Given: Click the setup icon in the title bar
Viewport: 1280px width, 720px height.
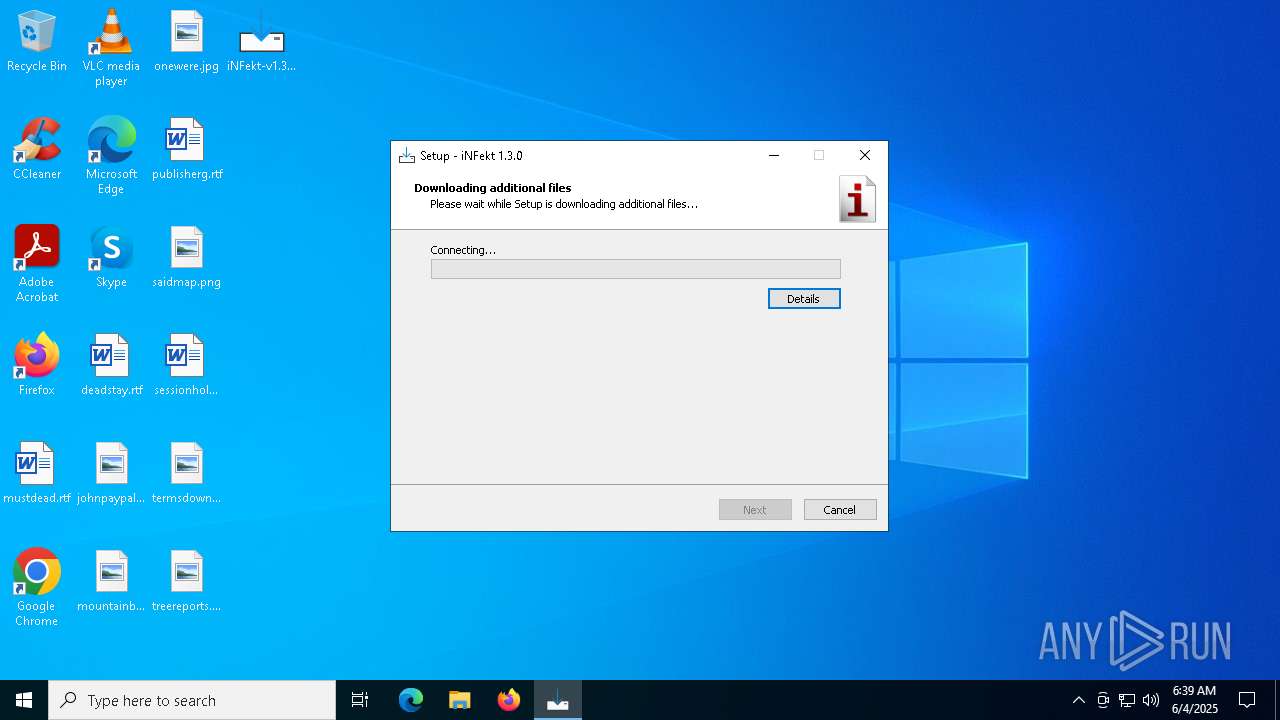Looking at the screenshot, I should point(406,156).
